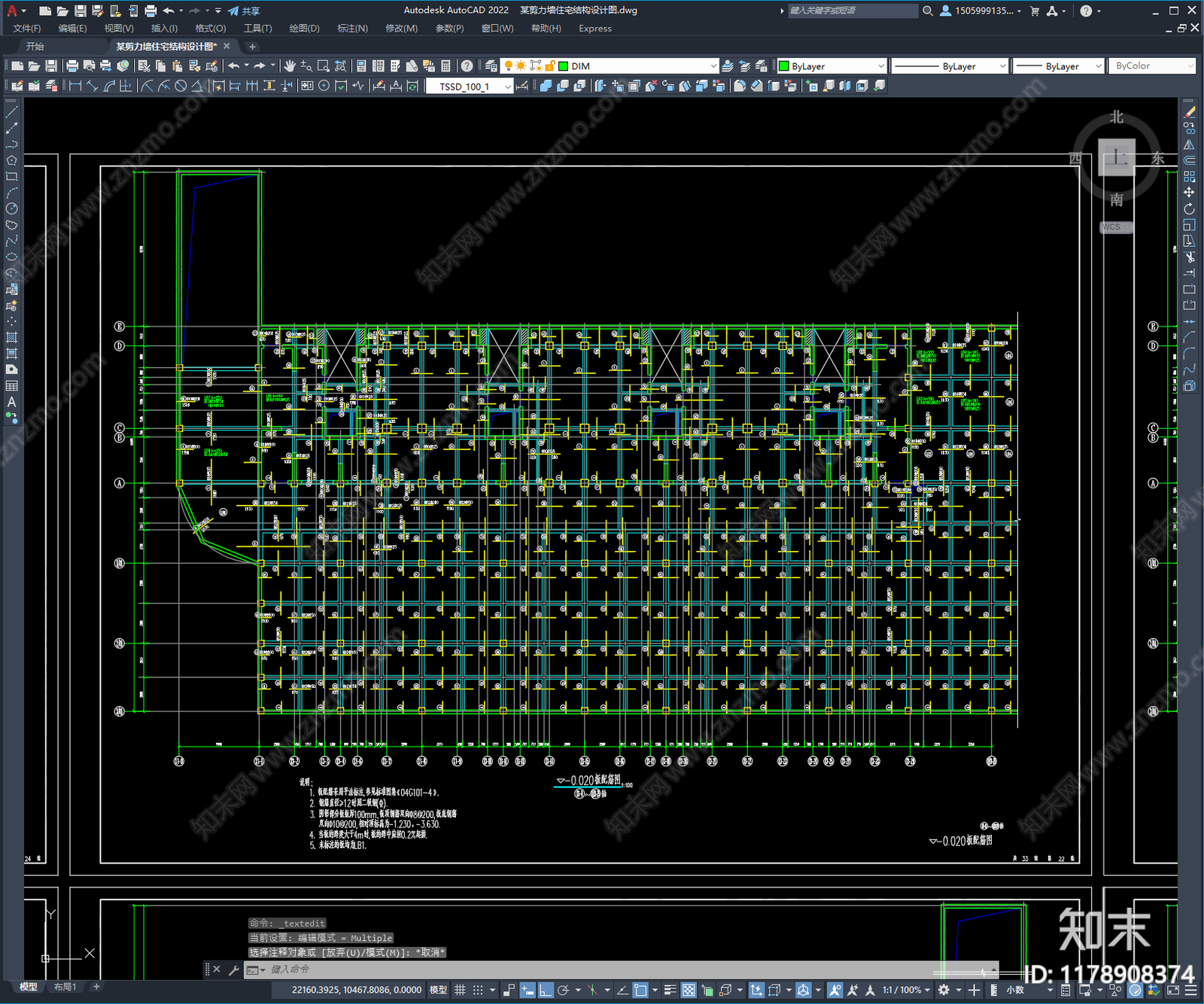Click the Help question mark toolbar icon

(467, 66)
